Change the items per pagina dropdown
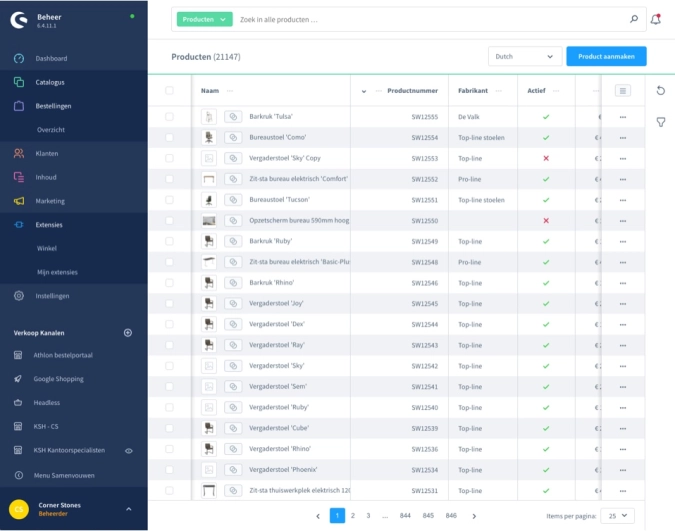Screen dimensions: 675x531 (616, 515)
